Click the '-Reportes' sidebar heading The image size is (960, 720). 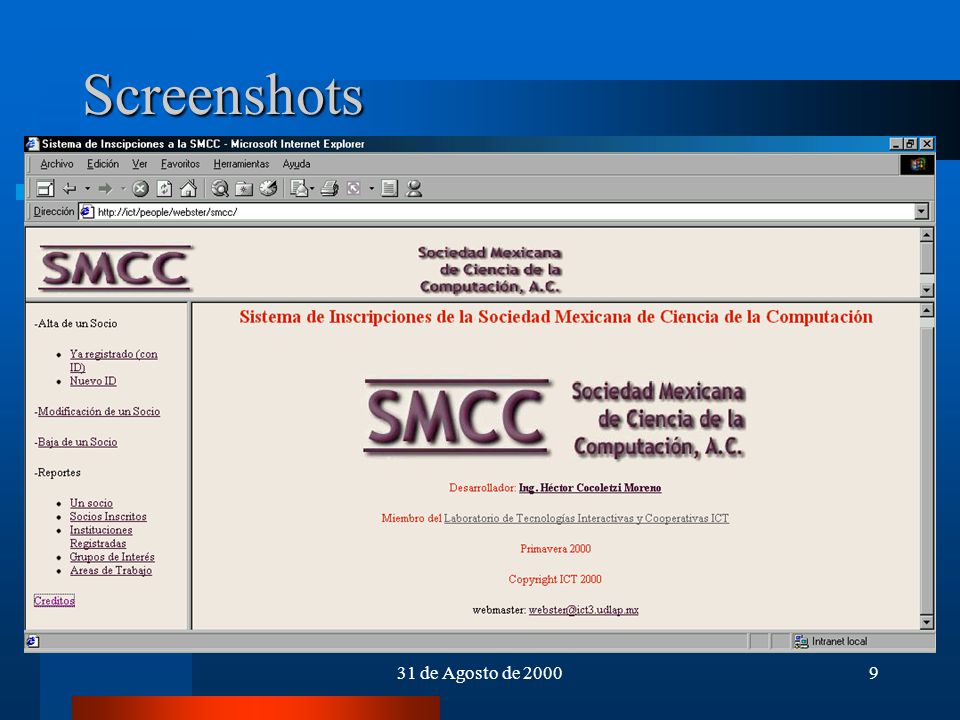[x=58, y=473]
